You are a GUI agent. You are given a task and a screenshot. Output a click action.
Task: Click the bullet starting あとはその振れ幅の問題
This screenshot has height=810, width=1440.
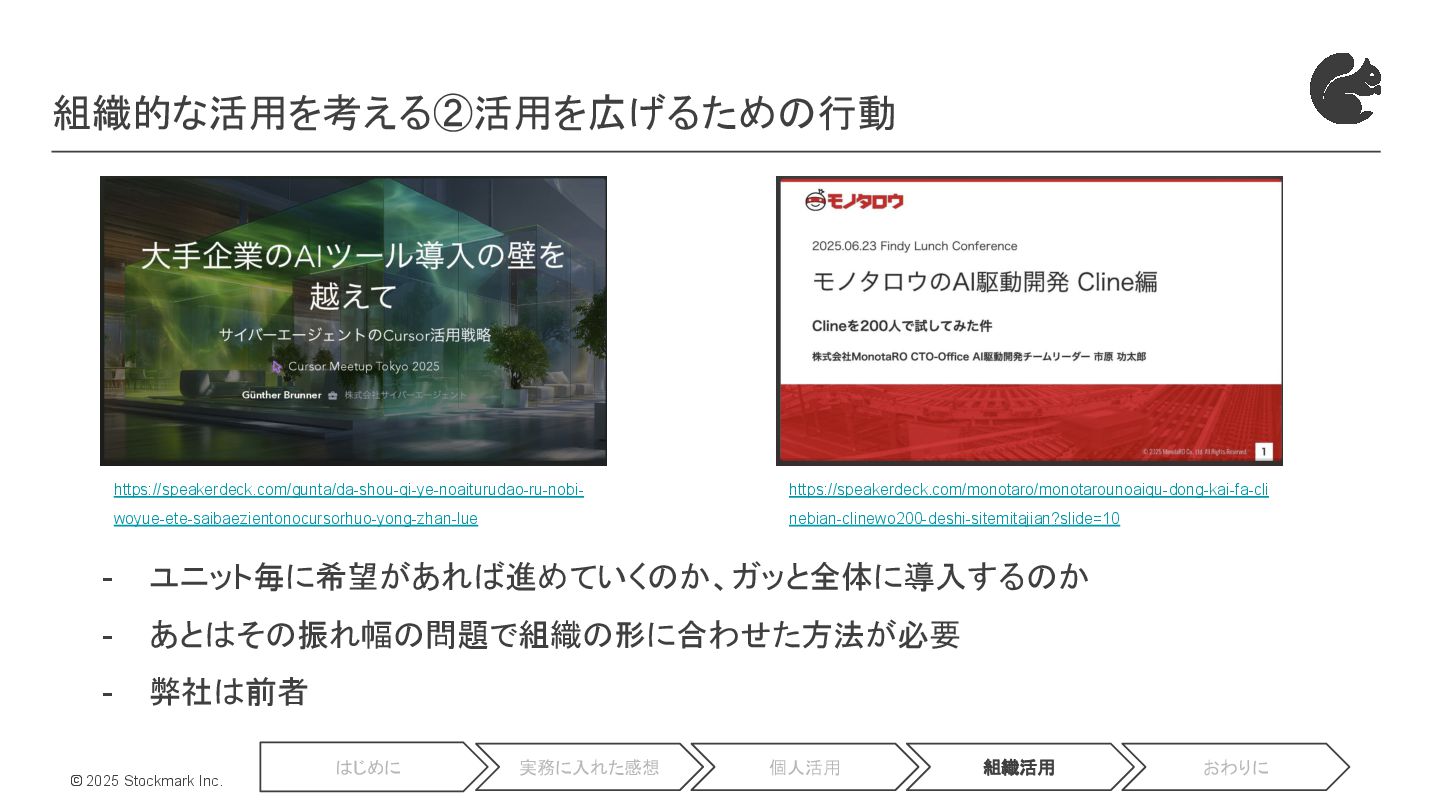click(x=554, y=634)
